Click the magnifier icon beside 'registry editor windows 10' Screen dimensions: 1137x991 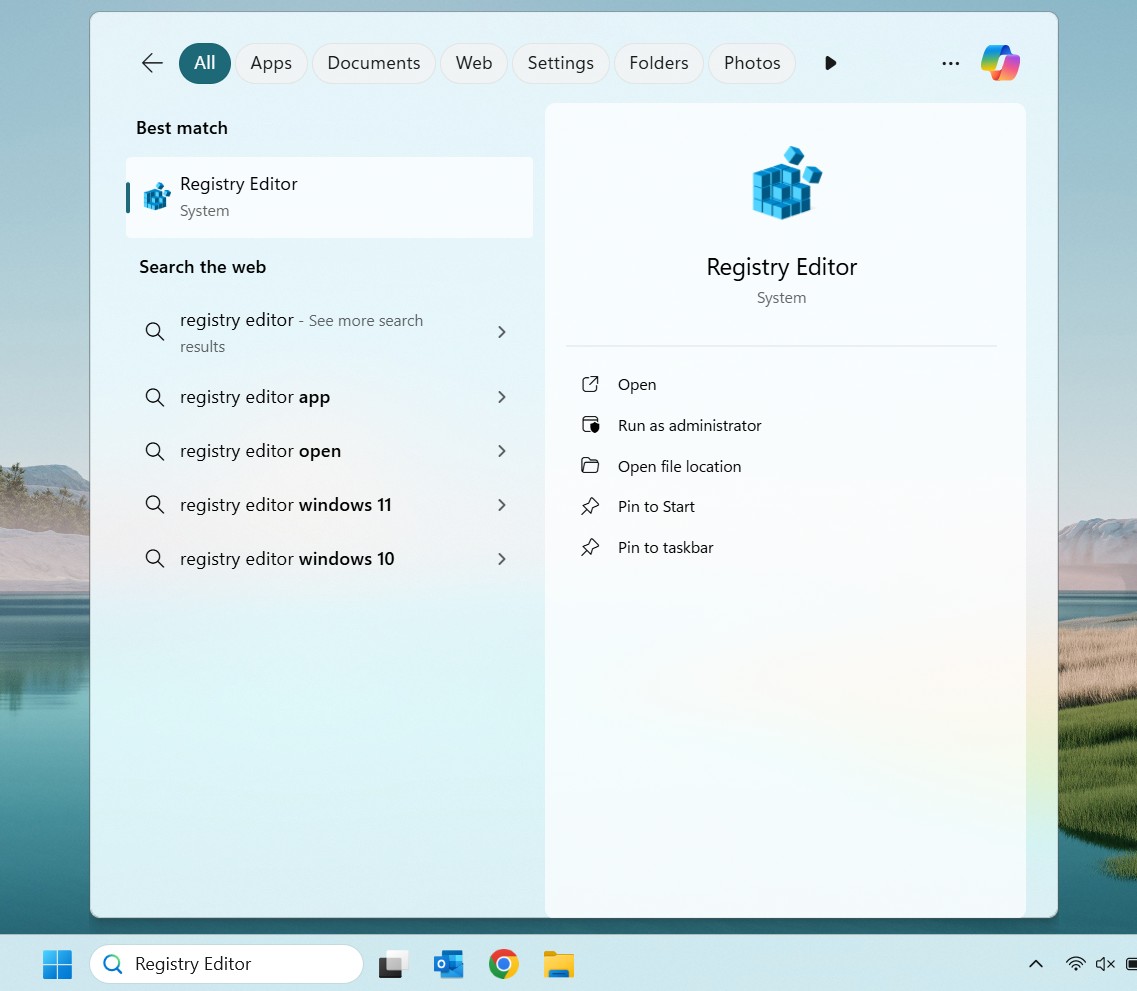tap(154, 559)
